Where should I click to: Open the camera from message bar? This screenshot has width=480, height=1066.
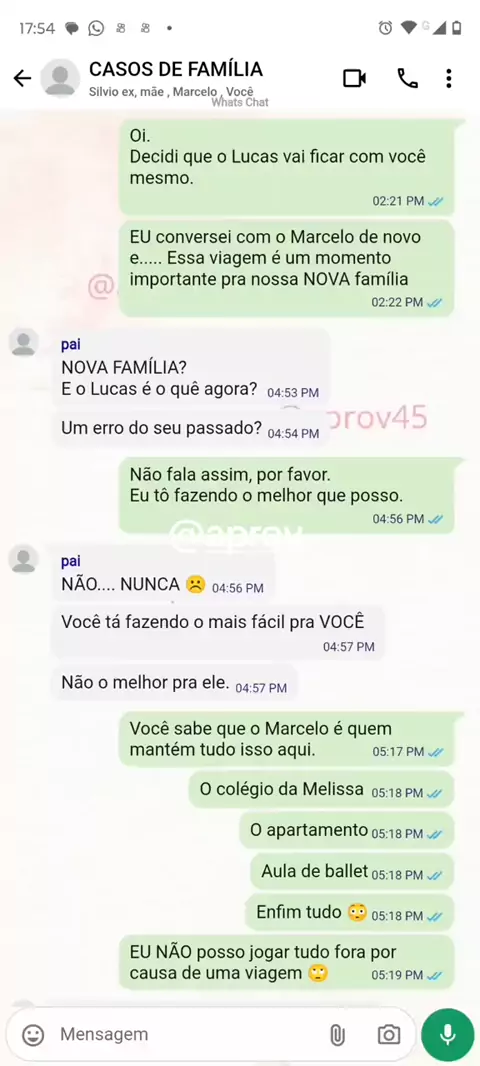click(389, 1035)
